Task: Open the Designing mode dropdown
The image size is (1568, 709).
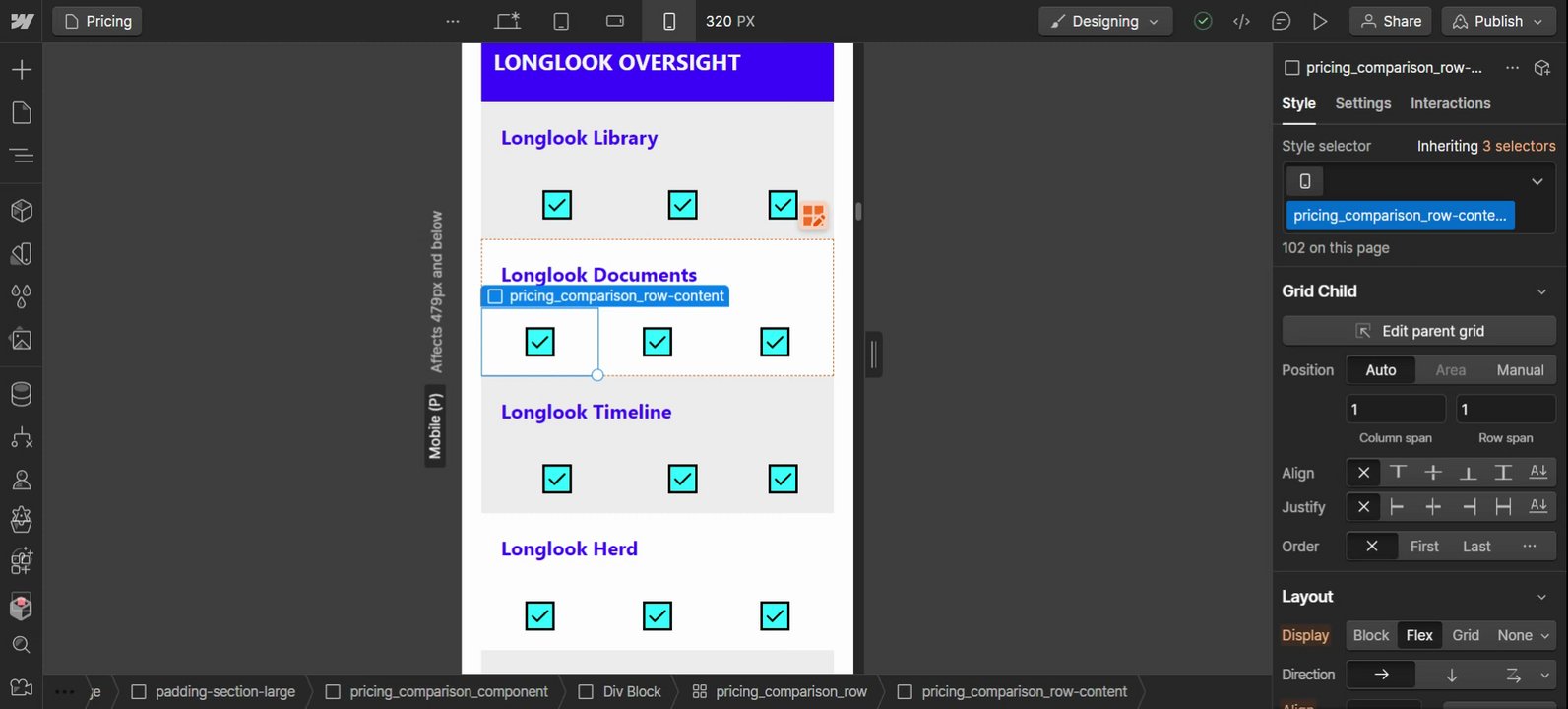Action: (x=1105, y=21)
